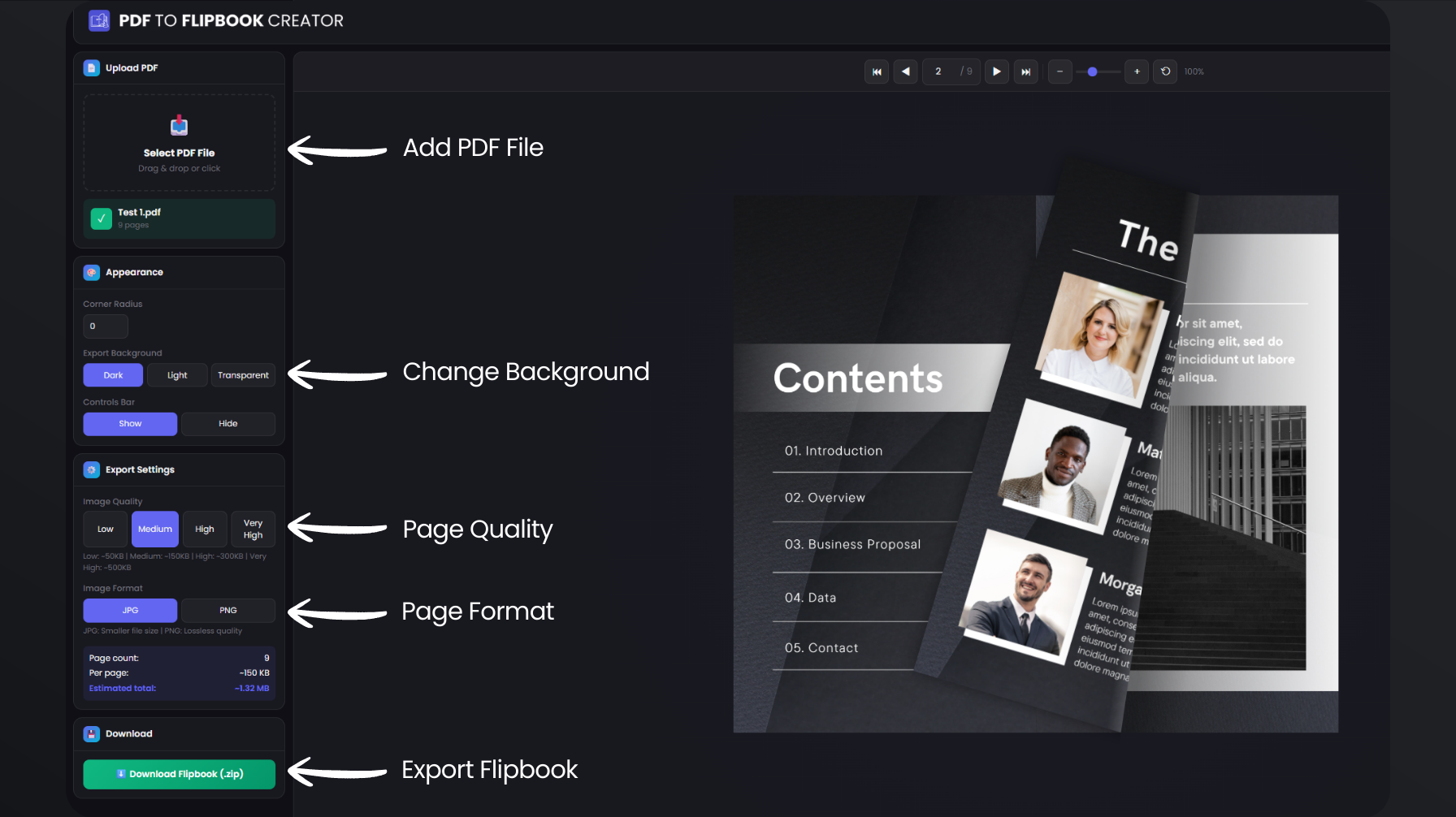Select the Transparent export background
Image resolution: width=1456 pixels, height=817 pixels.
pos(243,375)
